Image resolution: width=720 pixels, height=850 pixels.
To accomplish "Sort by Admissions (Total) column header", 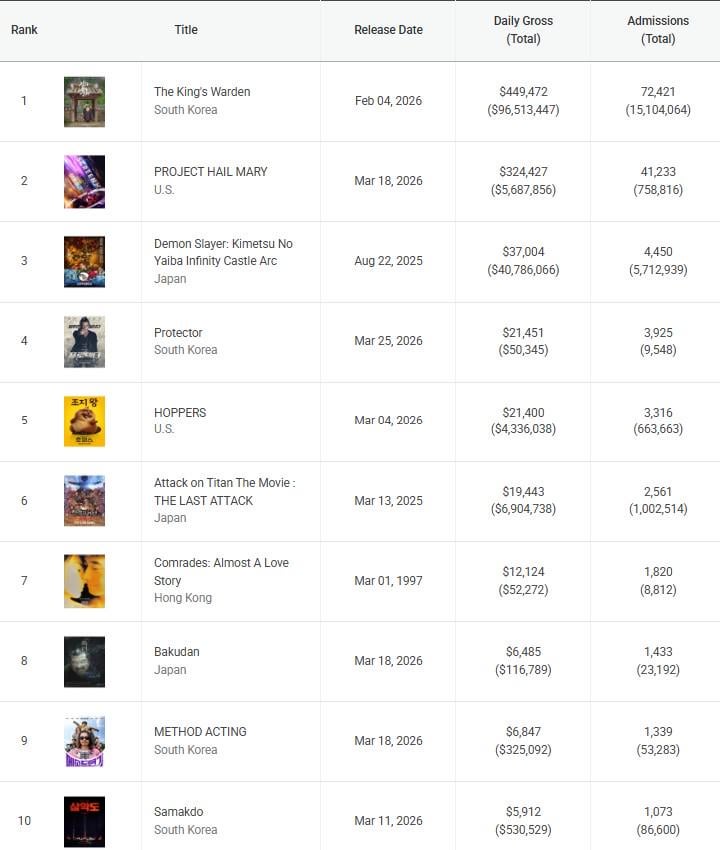I will click(x=657, y=30).
